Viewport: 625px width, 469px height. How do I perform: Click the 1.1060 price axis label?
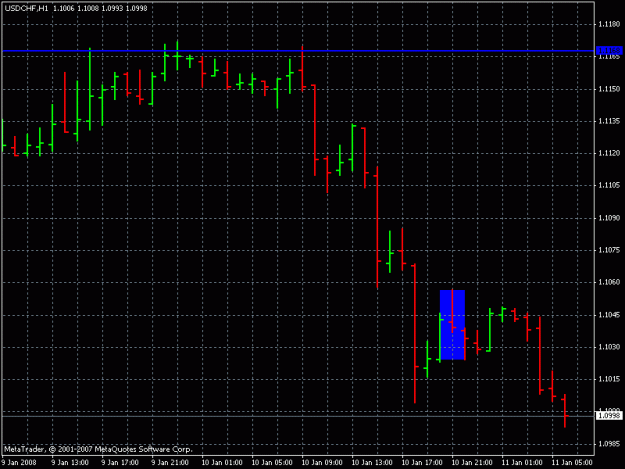609,282
